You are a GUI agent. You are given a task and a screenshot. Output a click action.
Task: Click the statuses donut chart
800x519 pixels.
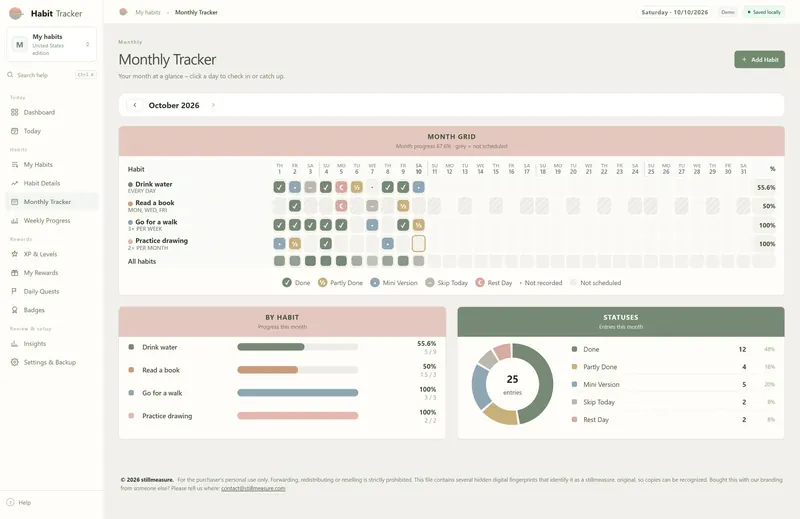[x=512, y=384]
